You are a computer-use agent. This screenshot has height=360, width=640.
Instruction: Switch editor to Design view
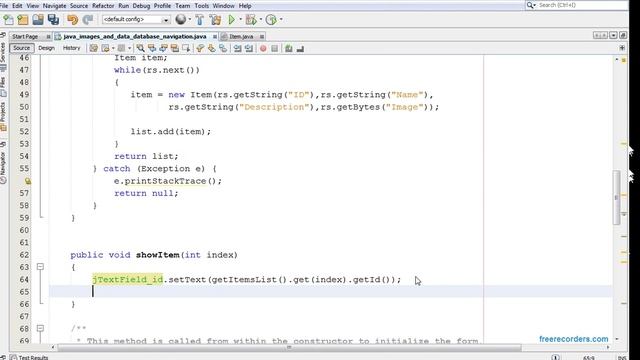(47, 48)
